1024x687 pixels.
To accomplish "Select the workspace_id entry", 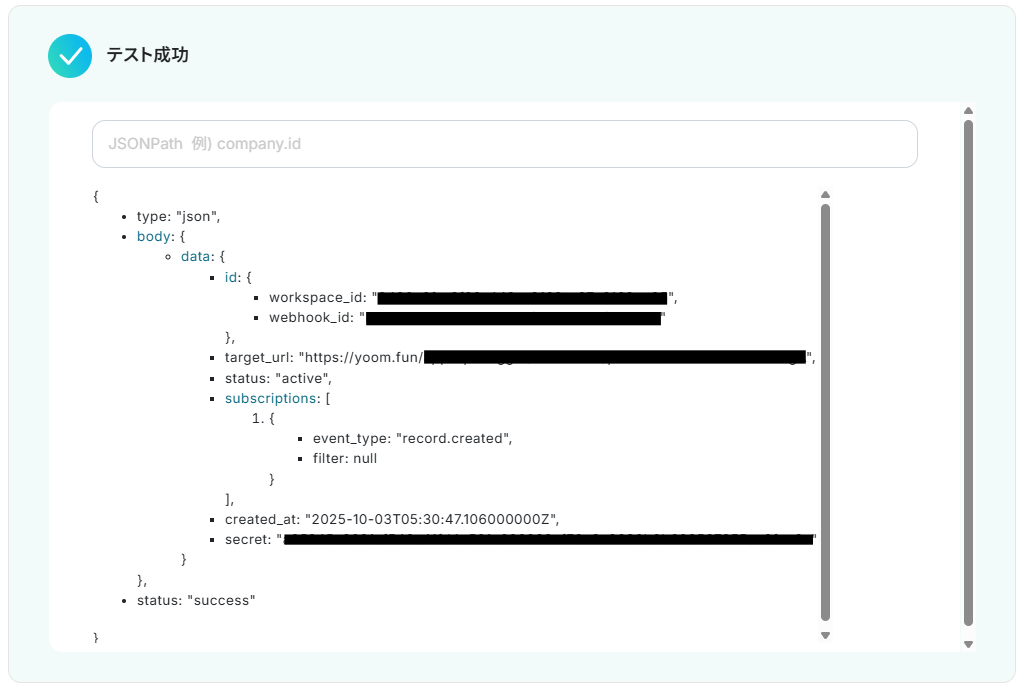I will 320,298.
